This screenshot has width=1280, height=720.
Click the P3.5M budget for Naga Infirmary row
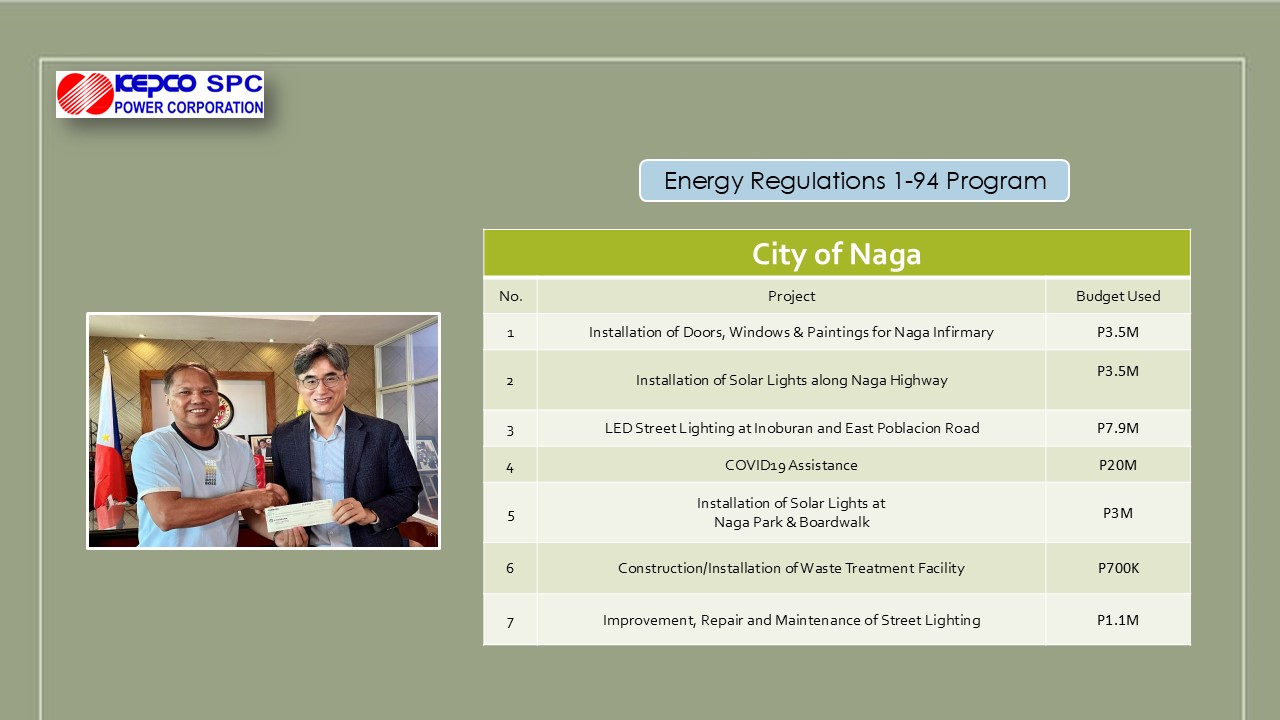[x=1118, y=332]
